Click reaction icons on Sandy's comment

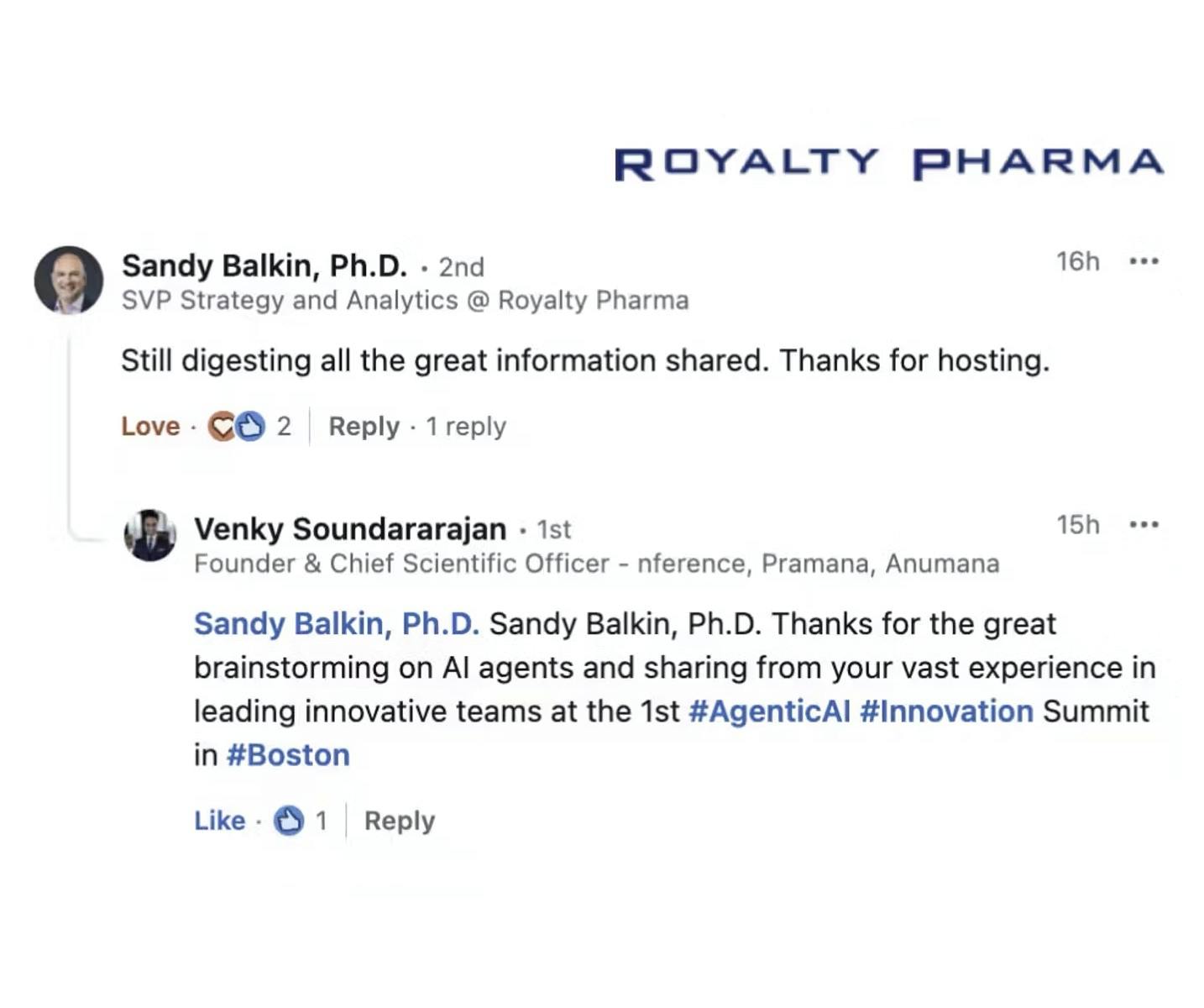tap(236, 427)
